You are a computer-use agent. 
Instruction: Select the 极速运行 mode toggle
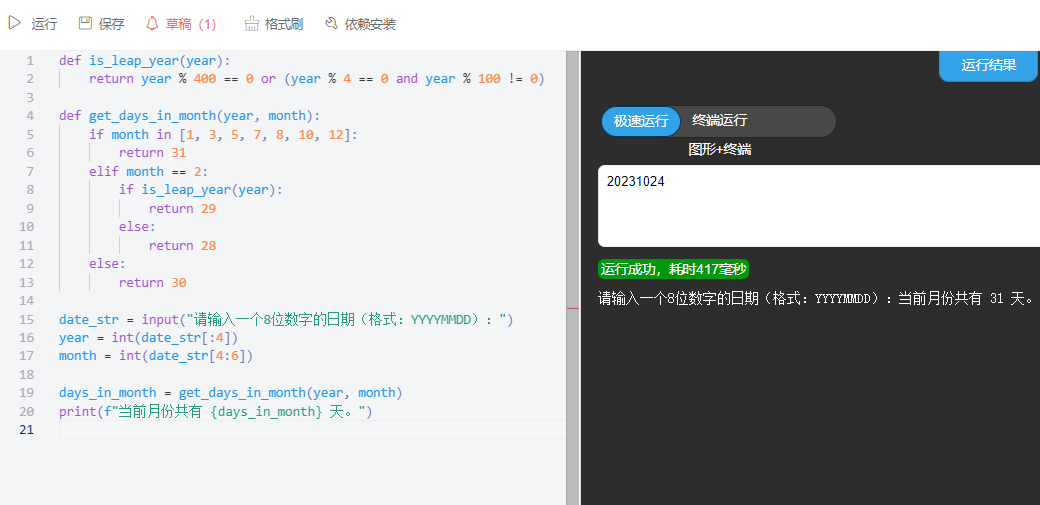tap(641, 121)
